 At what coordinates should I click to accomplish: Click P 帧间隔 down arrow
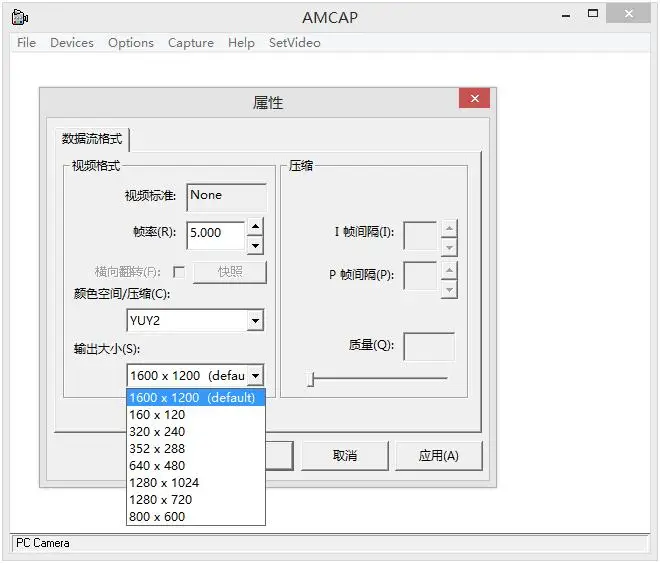coord(449,289)
